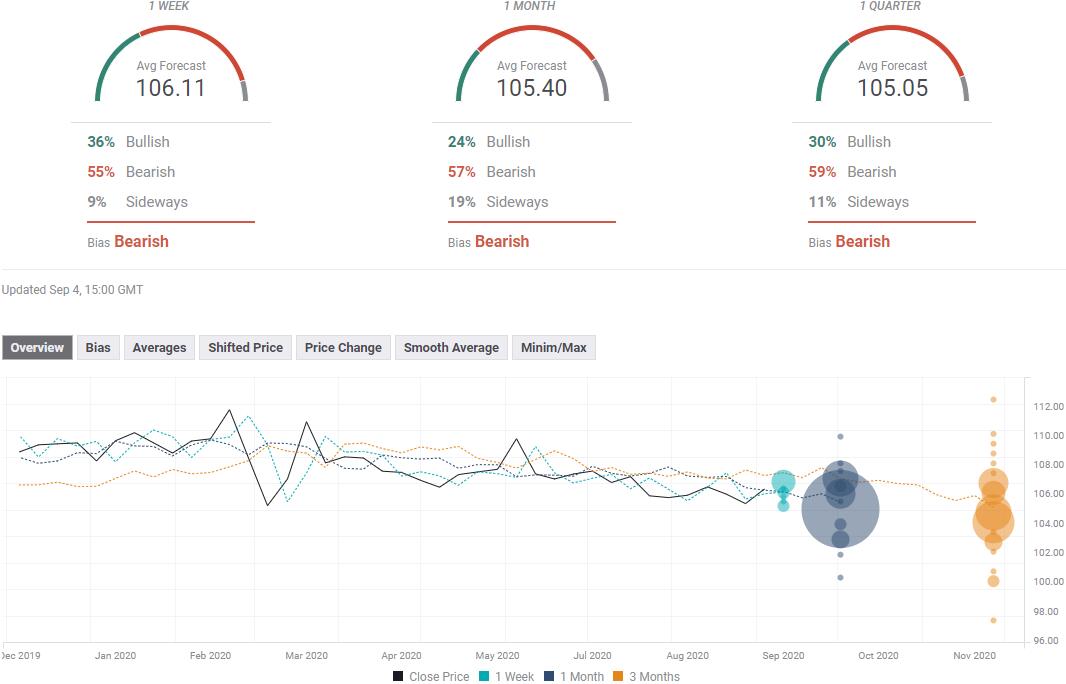Toggle the 1 Month legend entry
This screenshot has width=1066, height=684.
tap(574, 677)
